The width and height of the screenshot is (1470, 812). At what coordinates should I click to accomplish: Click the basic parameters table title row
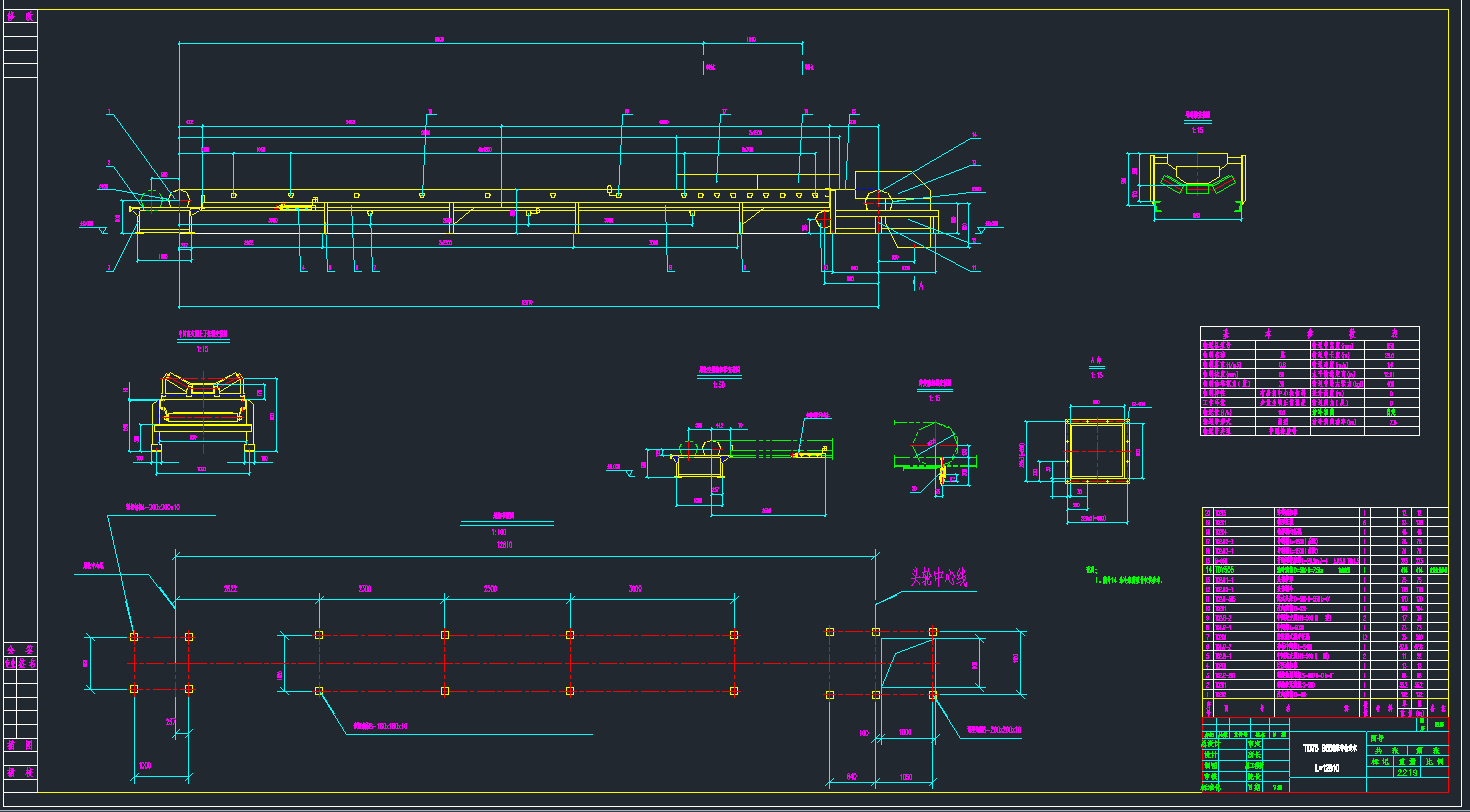click(1309, 335)
